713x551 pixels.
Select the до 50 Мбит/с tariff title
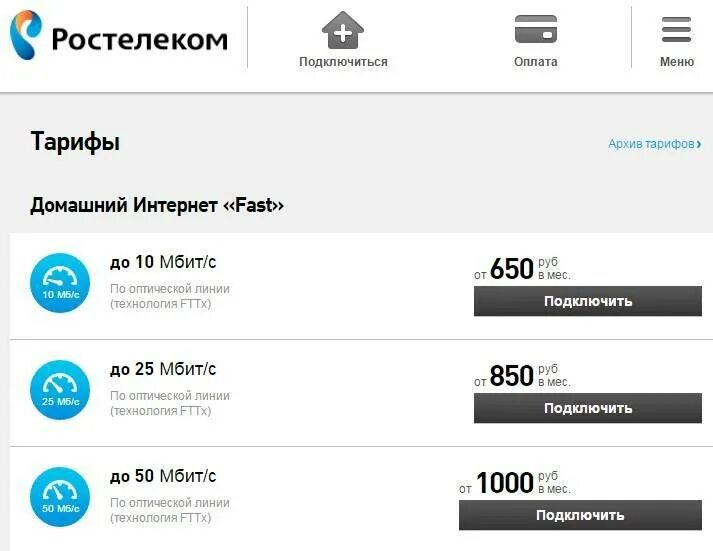163,476
